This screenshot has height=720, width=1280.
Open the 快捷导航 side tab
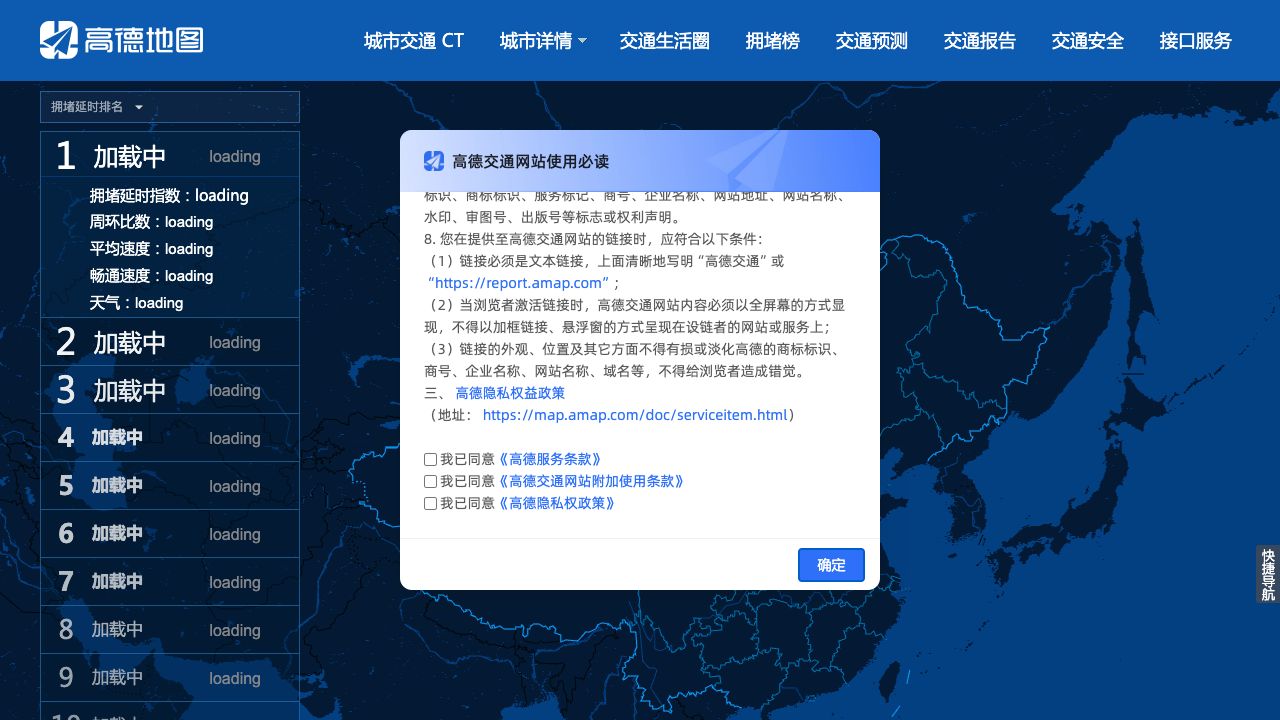point(1267,574)
